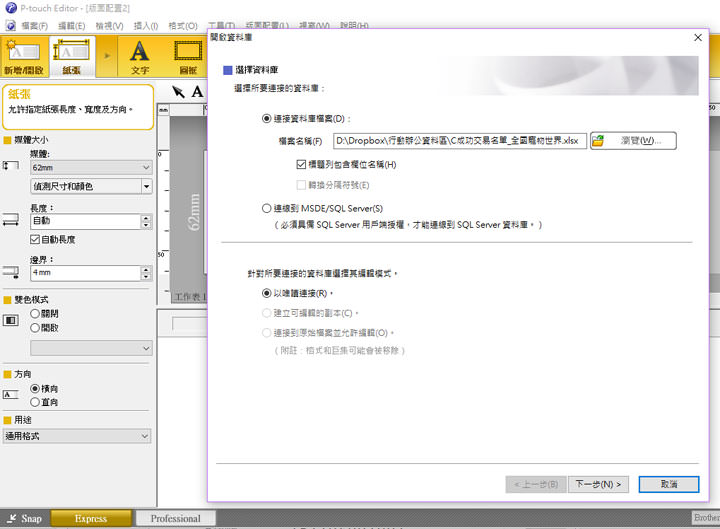Viewport: 720px width, 529px height.
Task: Toggle the 自動長度 checkbox
Action: coord(34,239)
